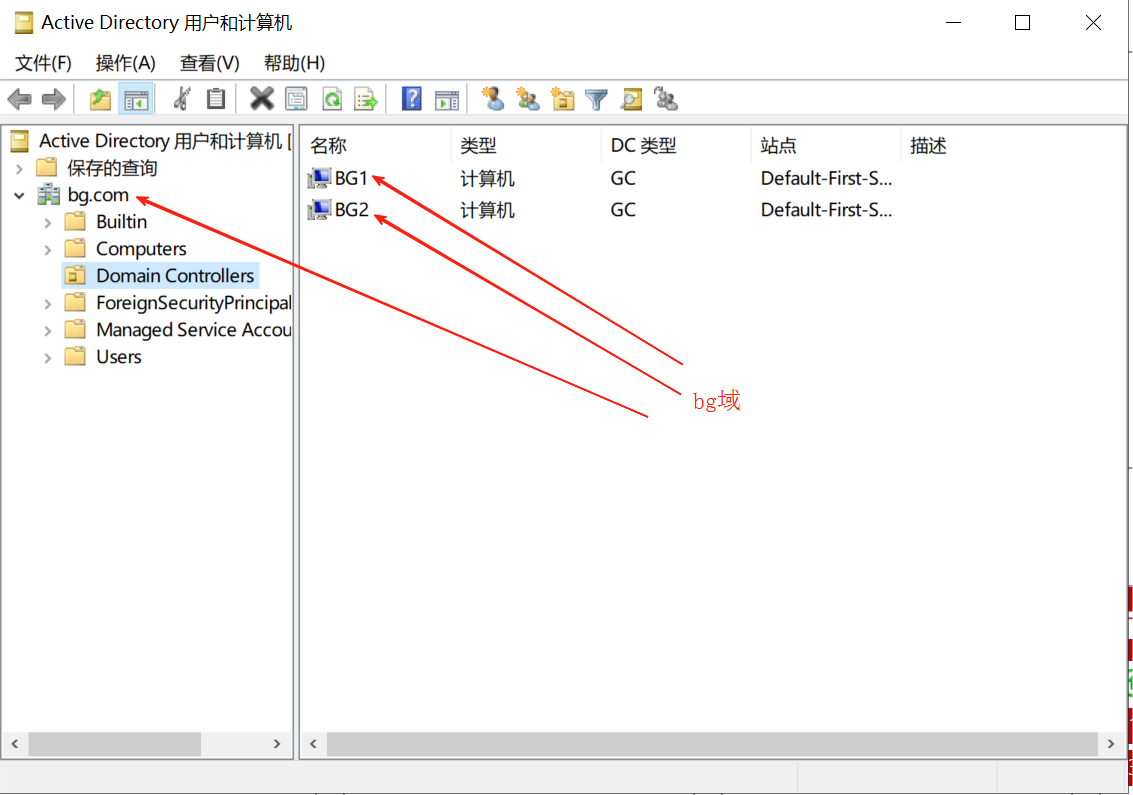Click list pane scroll left arrow
This screenshot has height=795, width=1133.
pyautogui.click(x=314, y=744)
